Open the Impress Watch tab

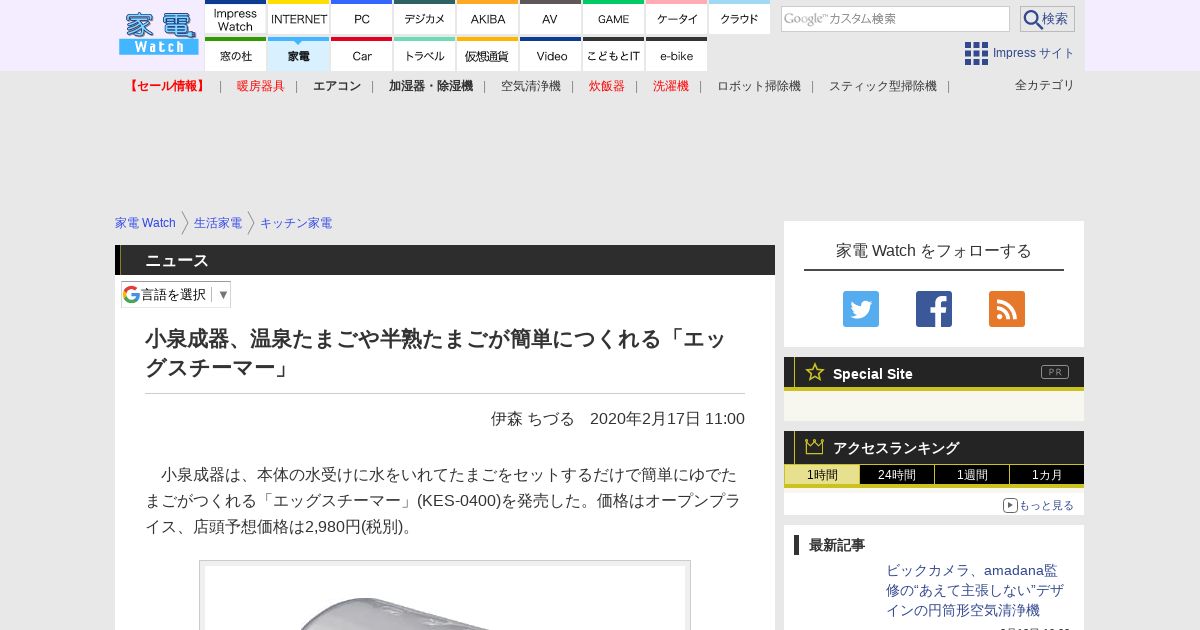(x=236, y=18)
